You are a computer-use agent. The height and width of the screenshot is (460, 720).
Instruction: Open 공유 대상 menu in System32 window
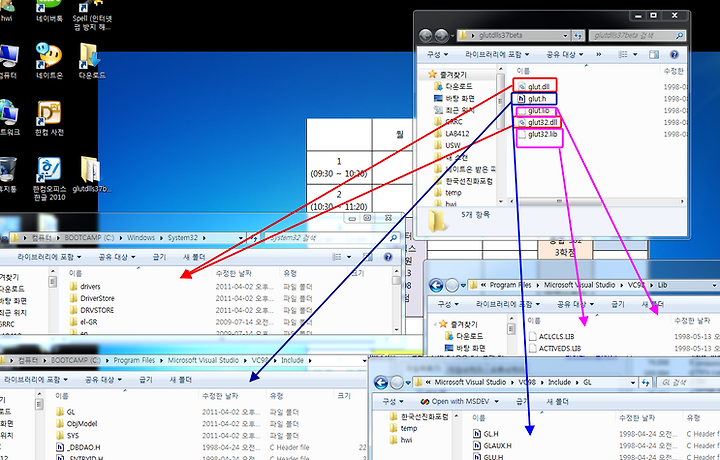pyautogui.click(x=117, y=257)
